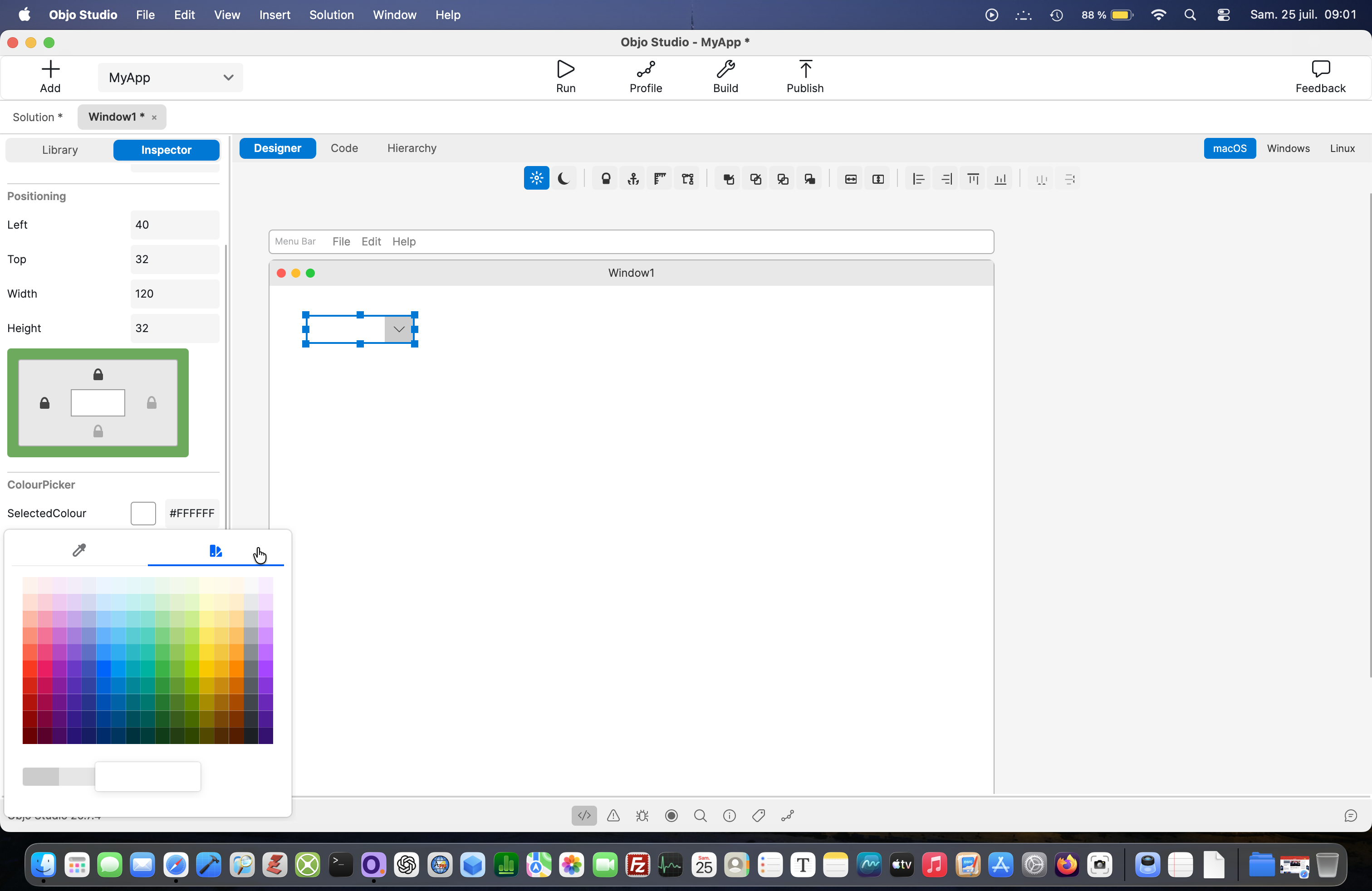1372x891 pixels.
Task: Open the Hierarchy view tab
Action: (x=412, y=148)
